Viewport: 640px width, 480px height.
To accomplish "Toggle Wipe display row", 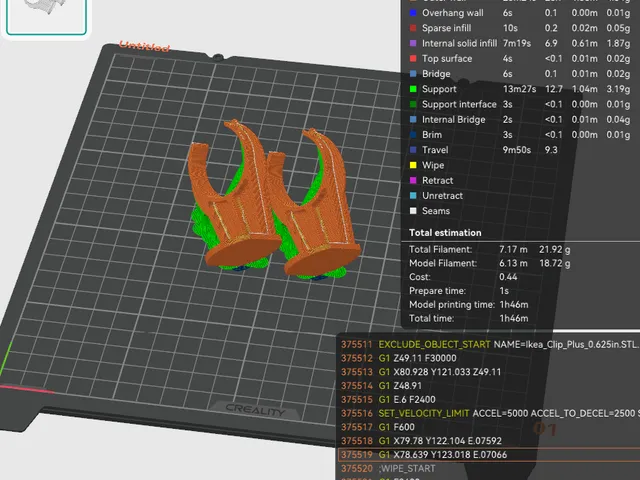I will click(x=520, y=165).
